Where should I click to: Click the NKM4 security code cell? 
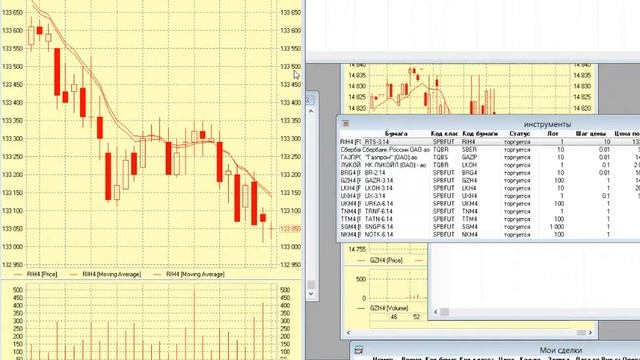(x=470, y=235)
